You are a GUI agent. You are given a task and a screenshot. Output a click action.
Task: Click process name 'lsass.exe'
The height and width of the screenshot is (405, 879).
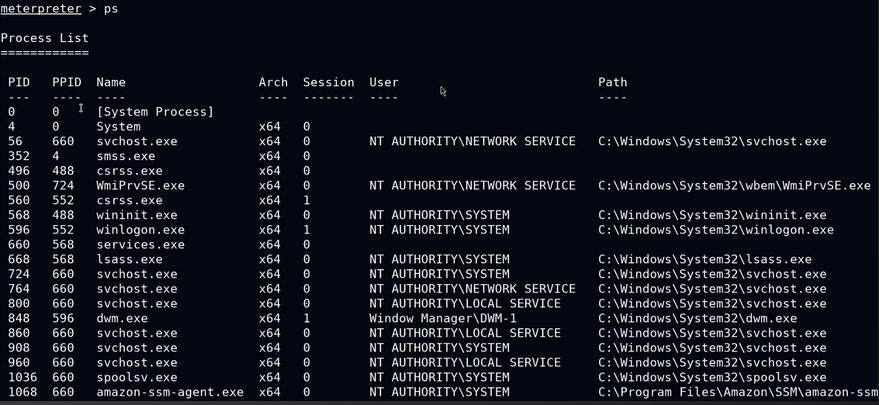[129, 259]
